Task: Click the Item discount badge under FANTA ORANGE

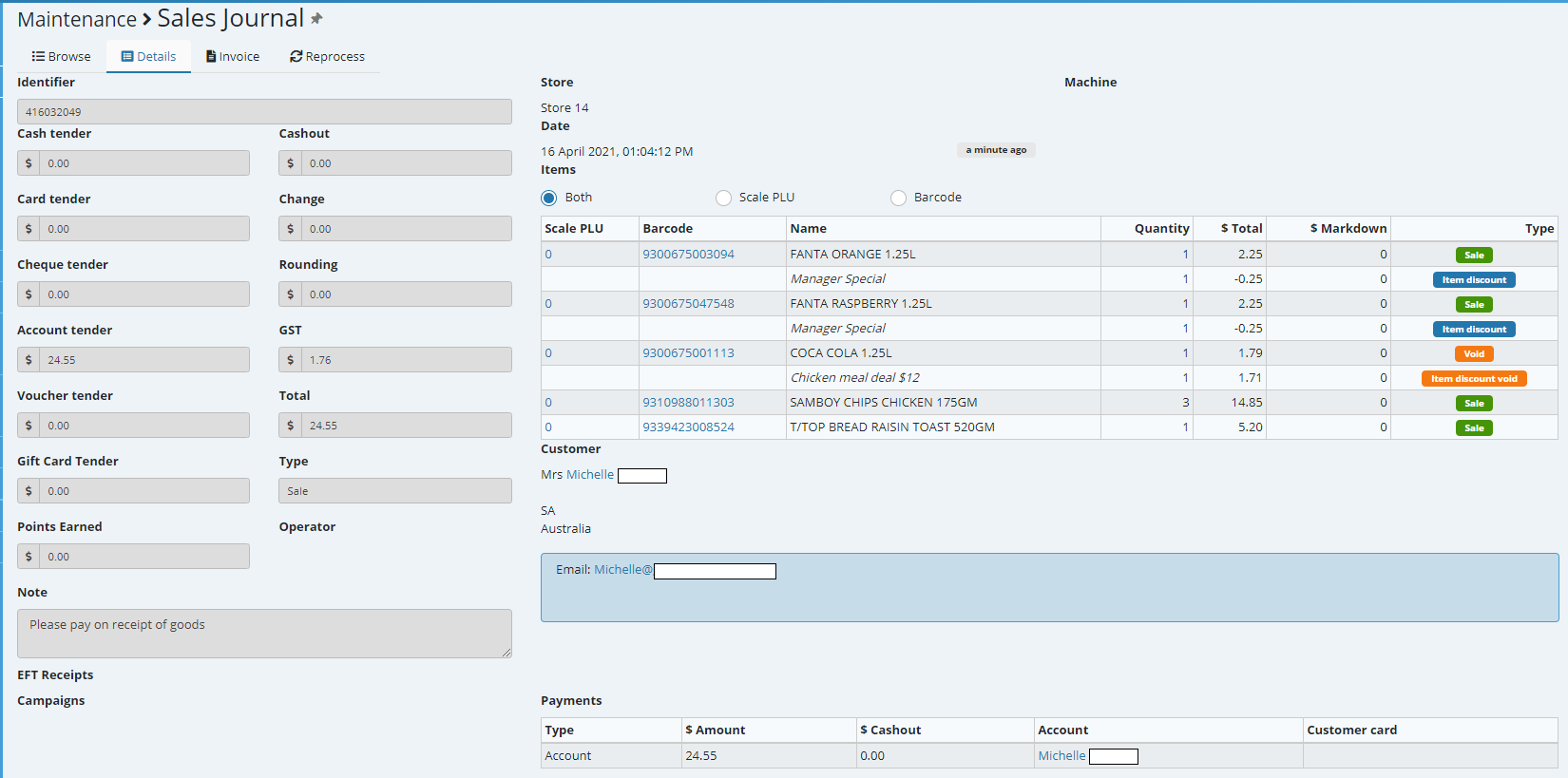Action: coord(1474,280)
